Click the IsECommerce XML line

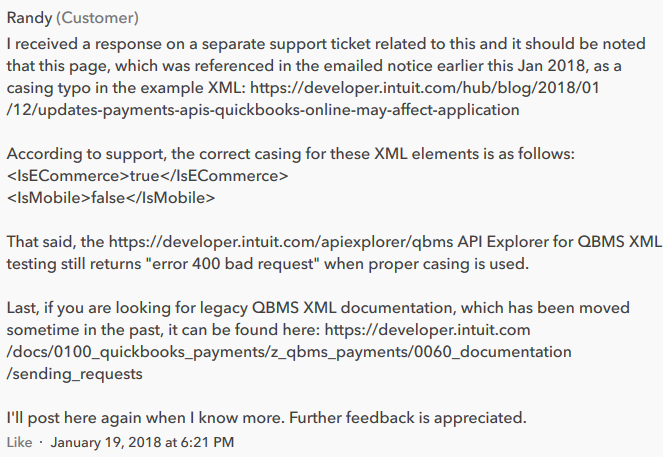(147, 176)
